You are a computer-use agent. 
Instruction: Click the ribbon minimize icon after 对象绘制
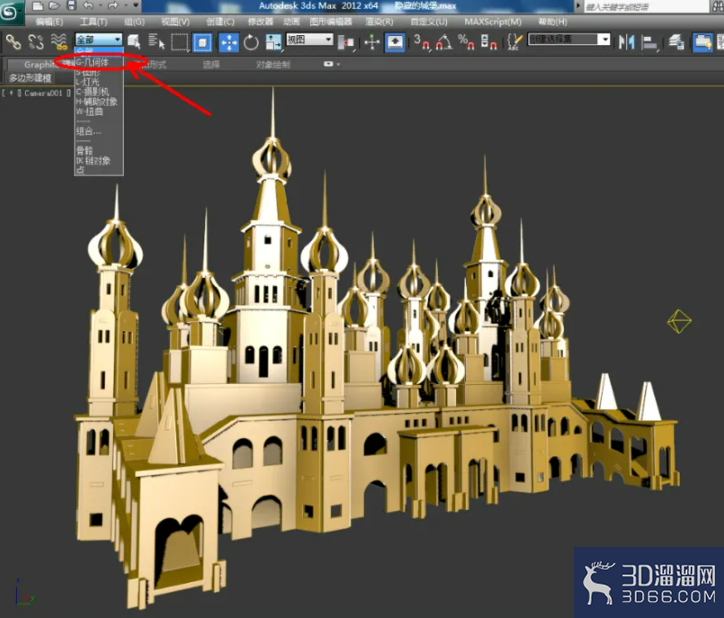(x=328, y=64)
